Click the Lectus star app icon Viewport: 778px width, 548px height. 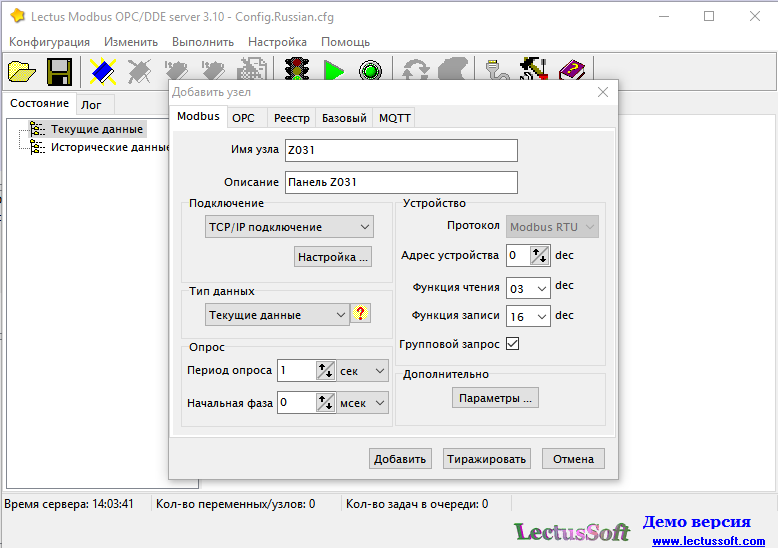pos(17,16)
